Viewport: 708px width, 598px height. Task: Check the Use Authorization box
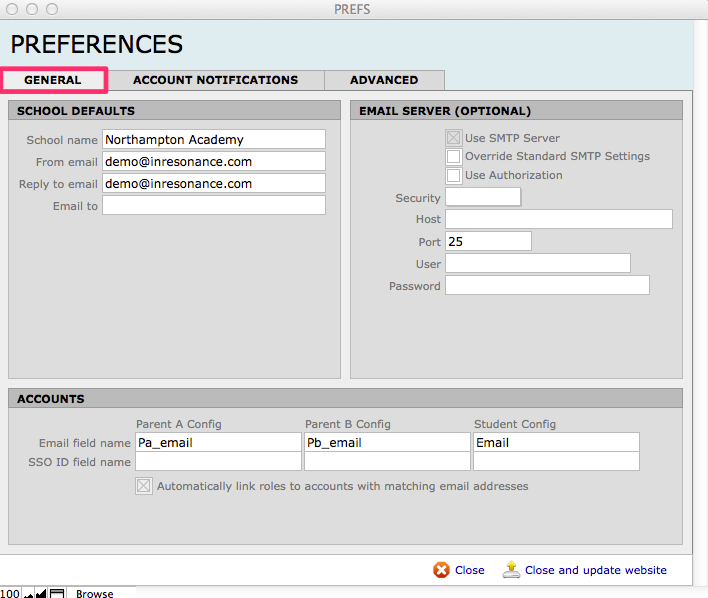pos(453,176)
